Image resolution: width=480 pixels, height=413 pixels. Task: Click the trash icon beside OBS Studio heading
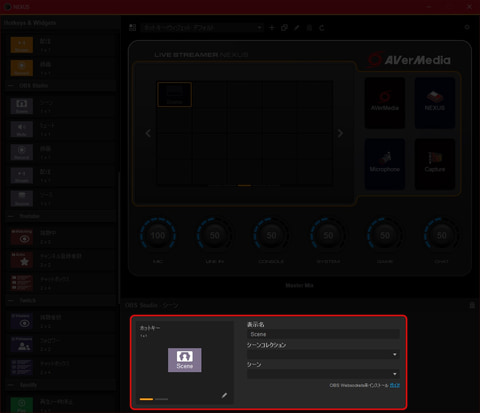click(472, 305)
